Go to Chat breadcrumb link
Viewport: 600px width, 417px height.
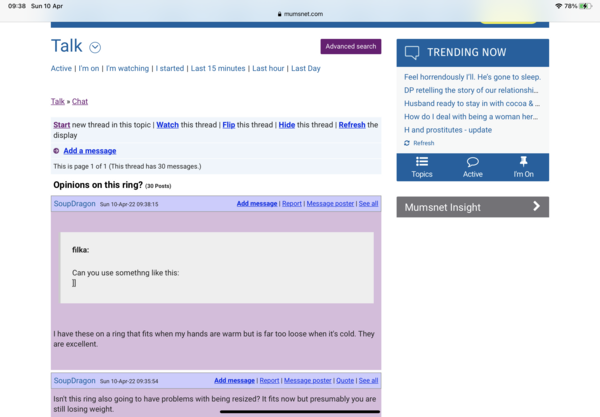[x=80, y=101]
